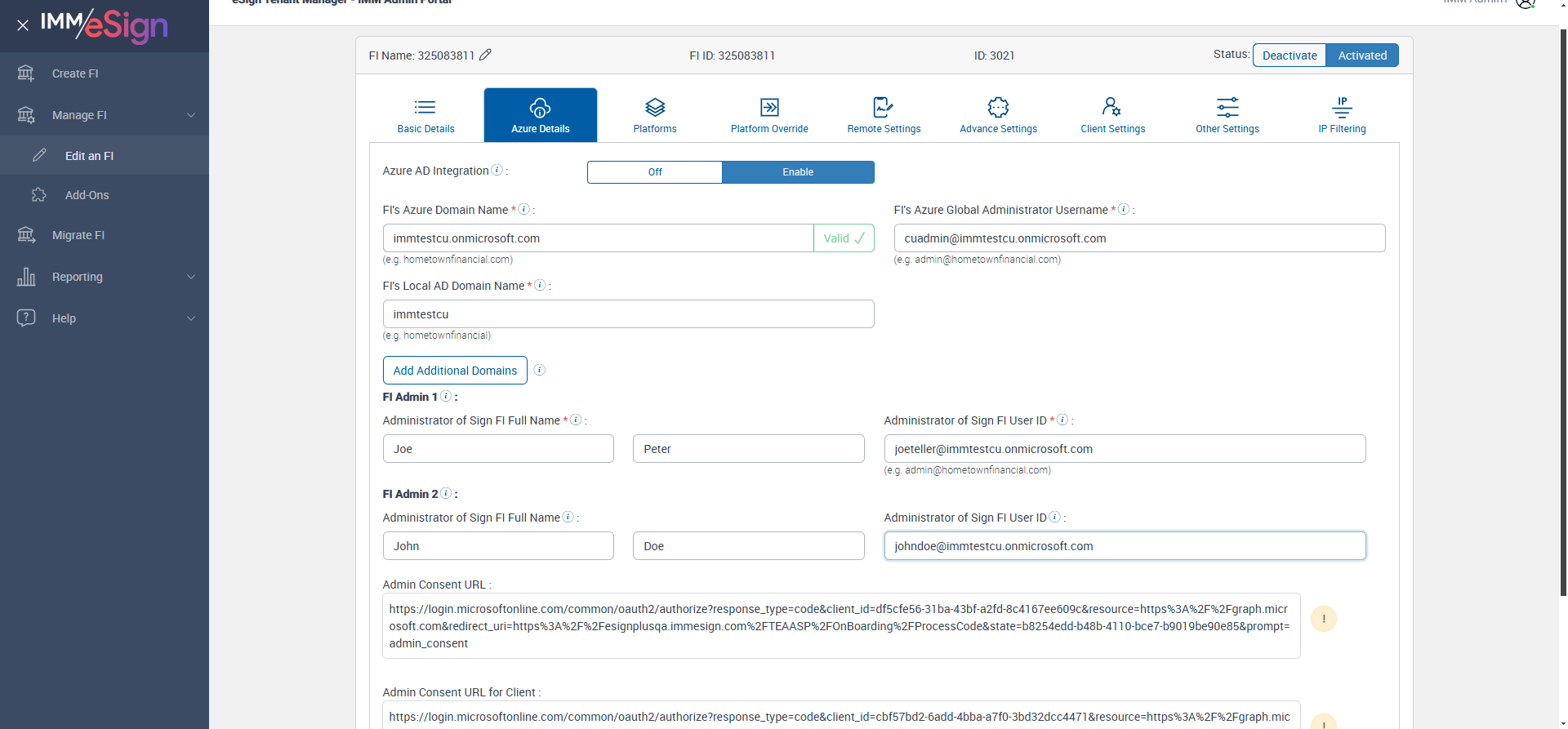Show info for FI's Azure Domain Name
This screenshot has width=1568, height=729.
coord(524,209)
